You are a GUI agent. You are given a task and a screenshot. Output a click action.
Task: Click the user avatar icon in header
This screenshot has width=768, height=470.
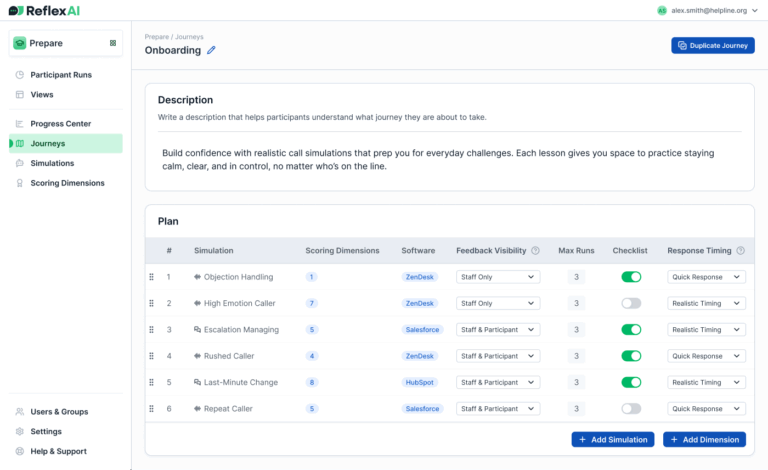[x=661, y=10]
